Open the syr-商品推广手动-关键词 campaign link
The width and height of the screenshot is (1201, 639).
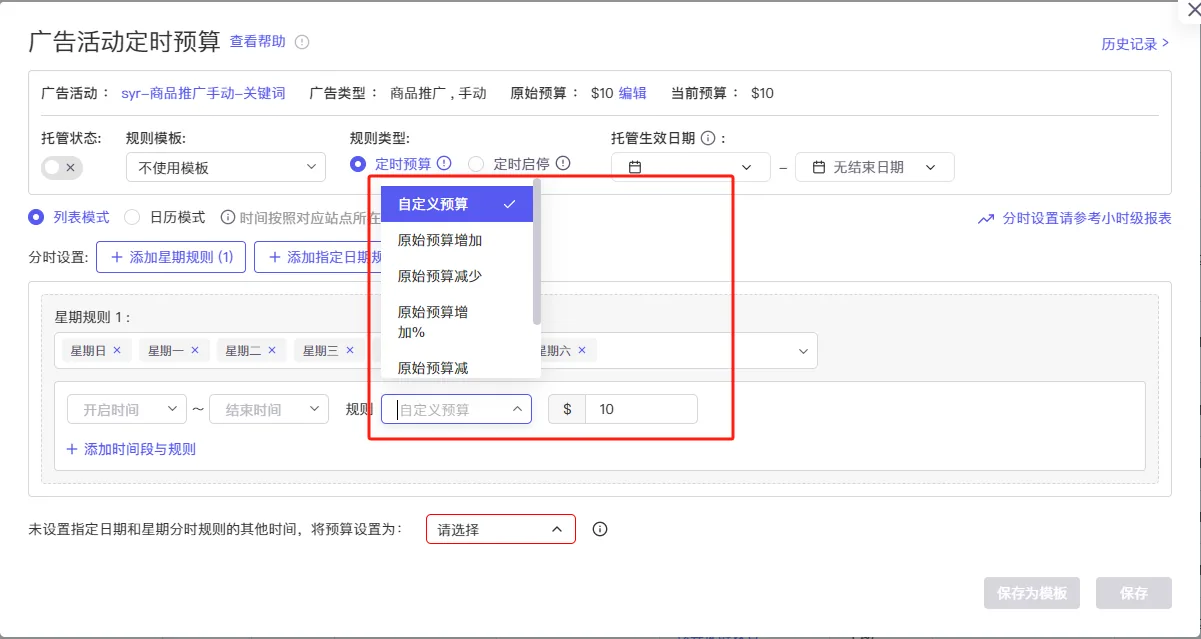pos(203,93)
